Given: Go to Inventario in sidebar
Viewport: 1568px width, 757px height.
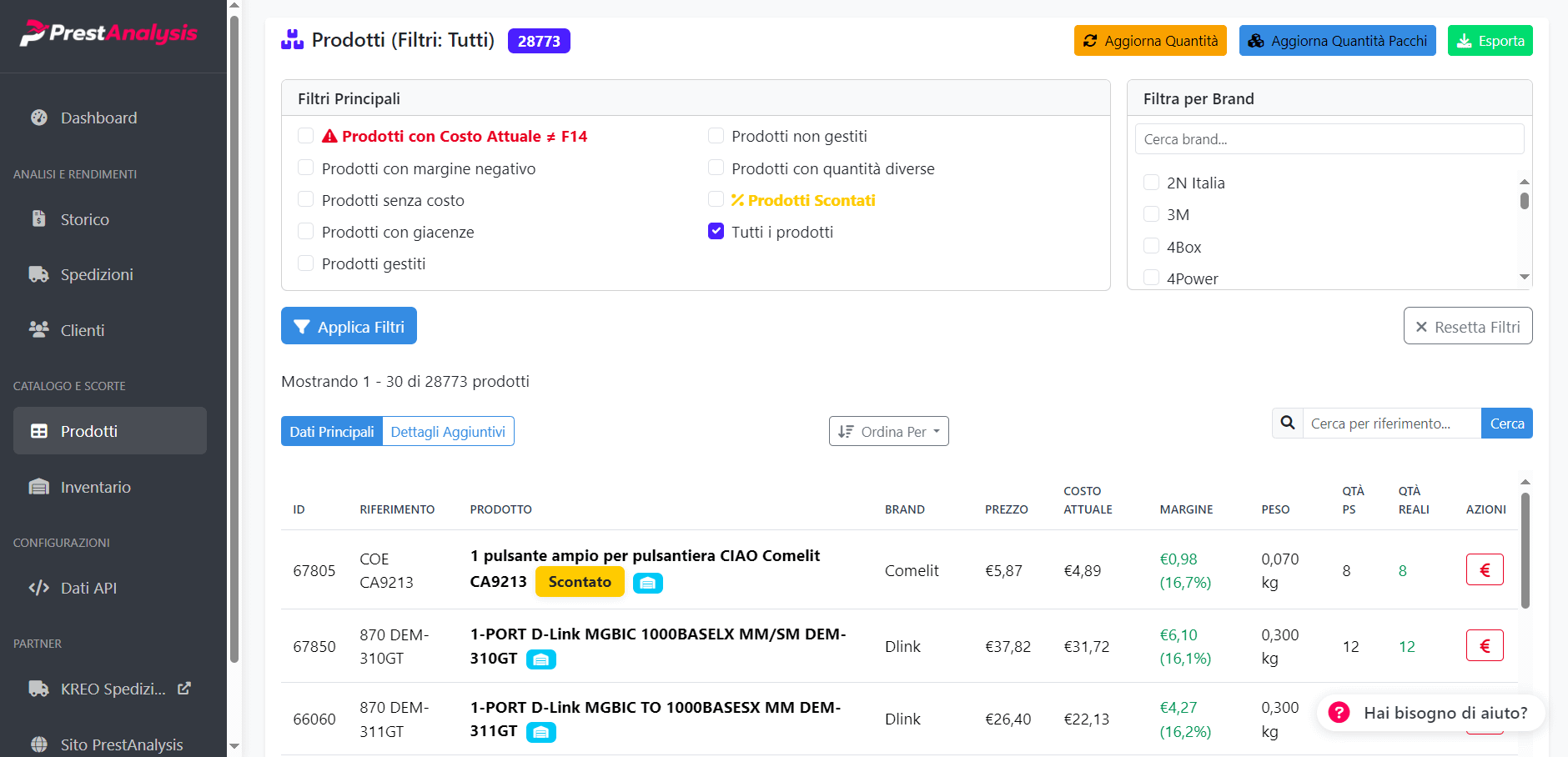Looking at the screenshot, I should click(95, 487).
